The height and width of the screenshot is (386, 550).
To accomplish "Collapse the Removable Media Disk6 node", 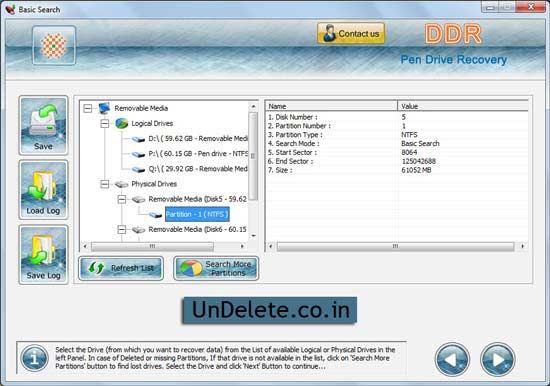I will click(121, 230).
